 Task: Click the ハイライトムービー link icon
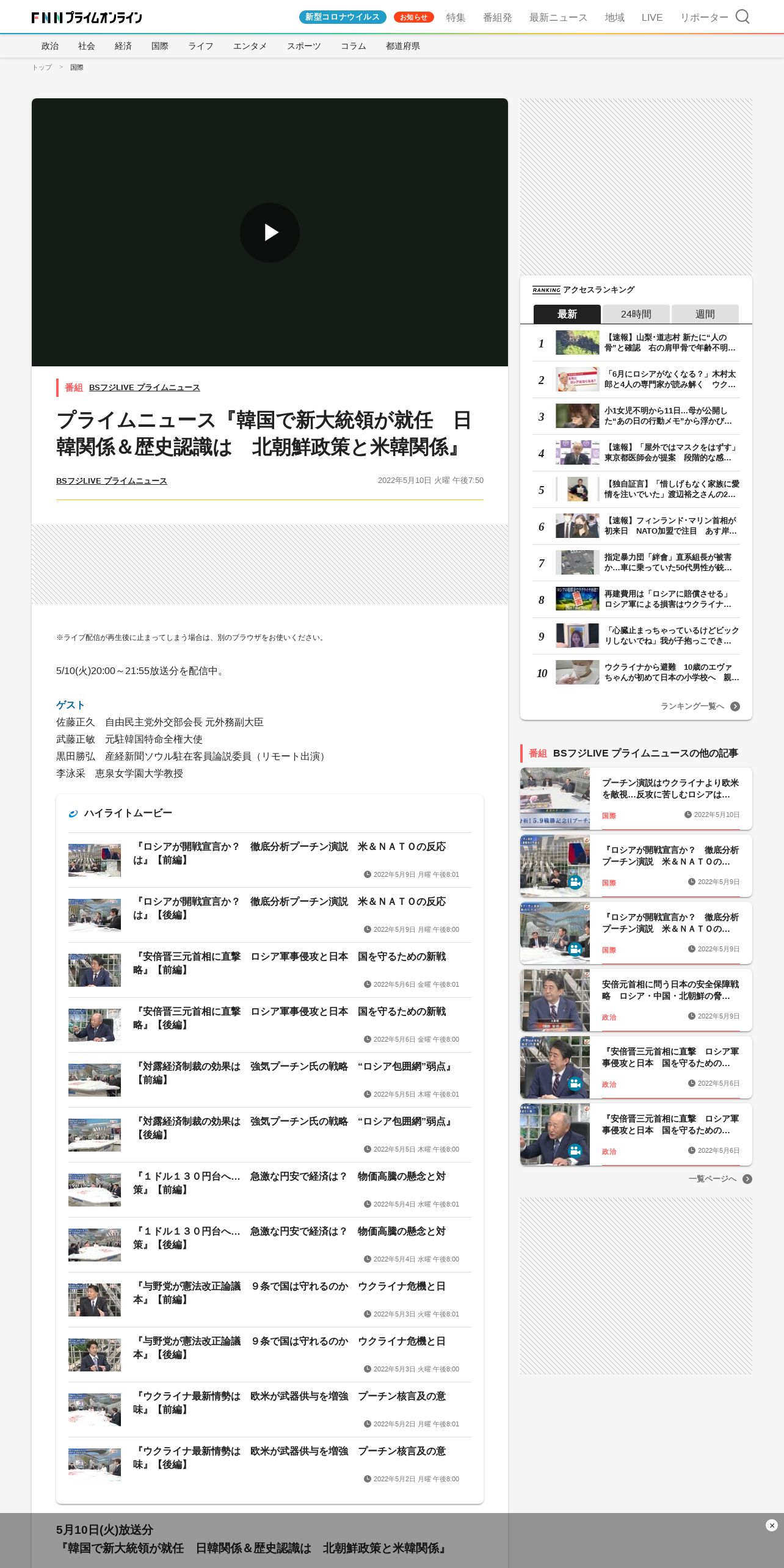(73, 813)
